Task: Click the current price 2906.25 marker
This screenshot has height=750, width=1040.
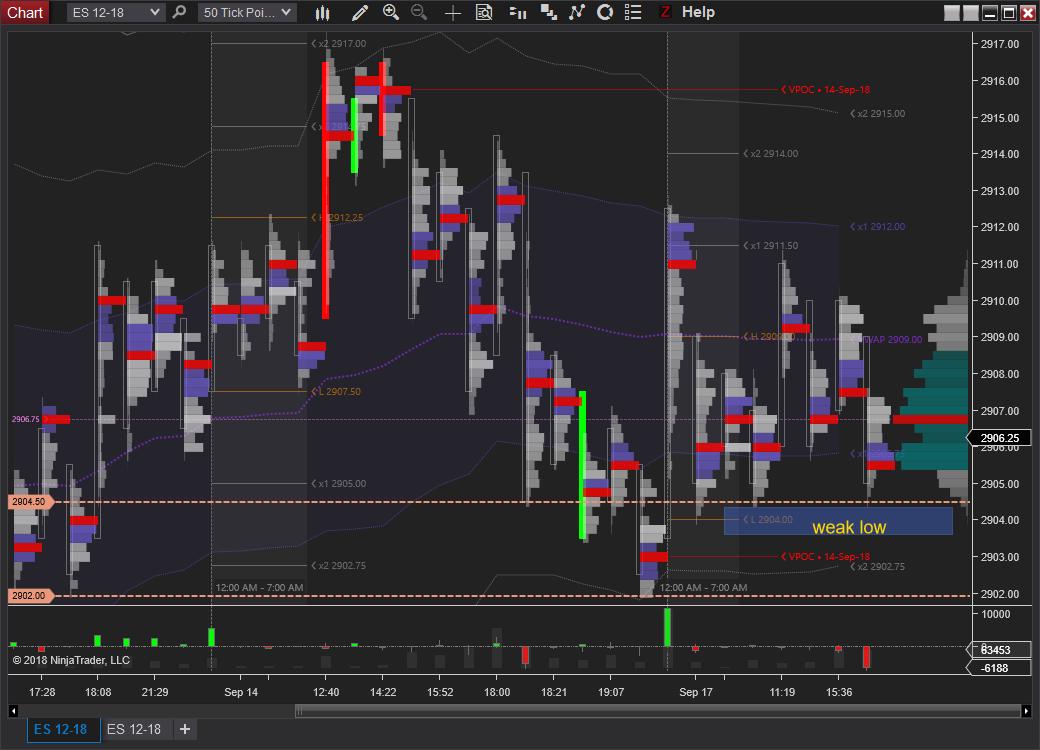Action: click(1000, 438)
